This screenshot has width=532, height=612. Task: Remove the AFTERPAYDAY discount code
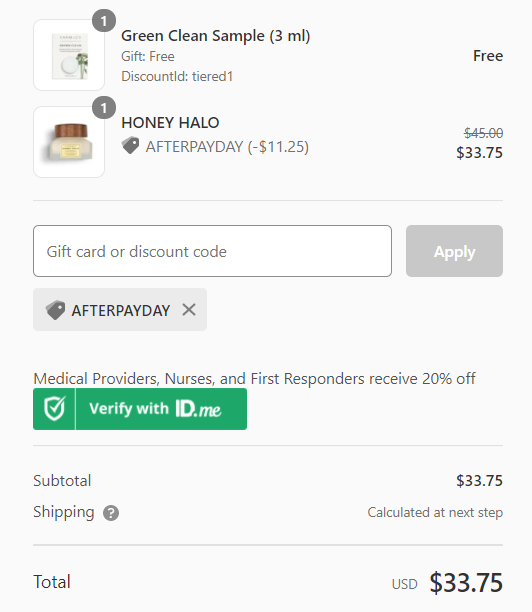click(x=189, y=310)
